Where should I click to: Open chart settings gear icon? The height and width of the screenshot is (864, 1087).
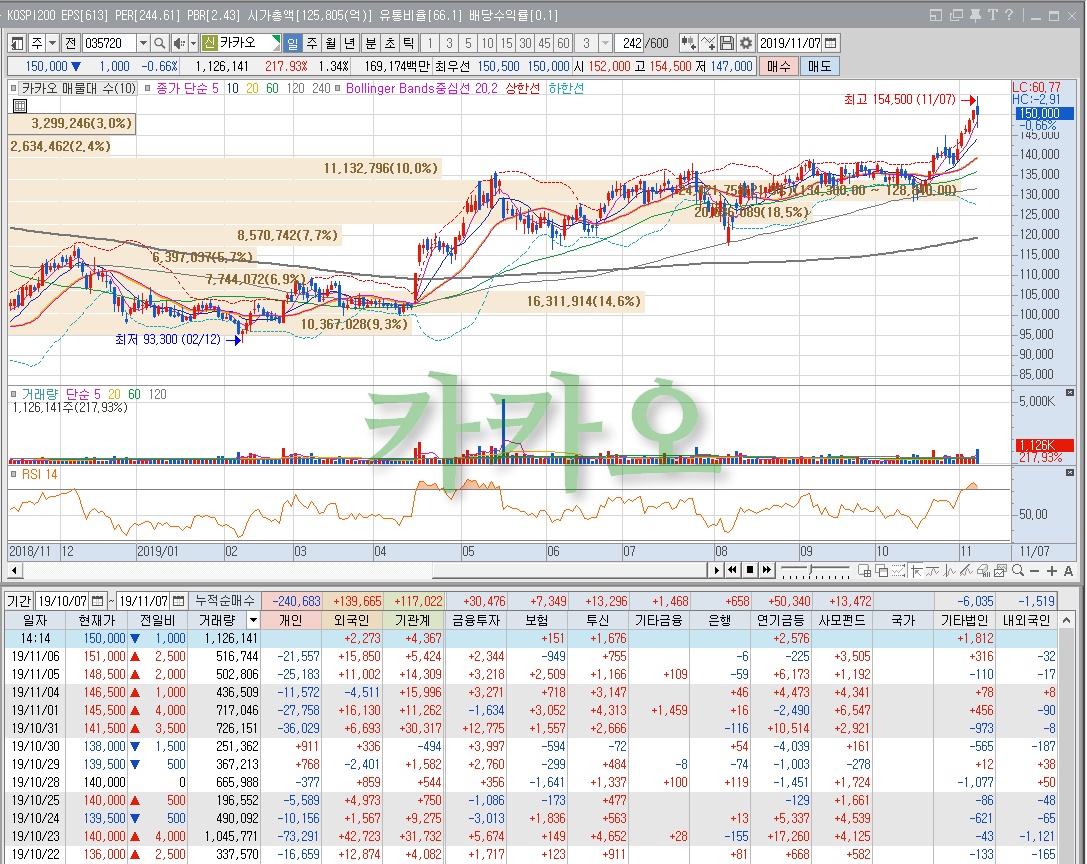point(746,43)
